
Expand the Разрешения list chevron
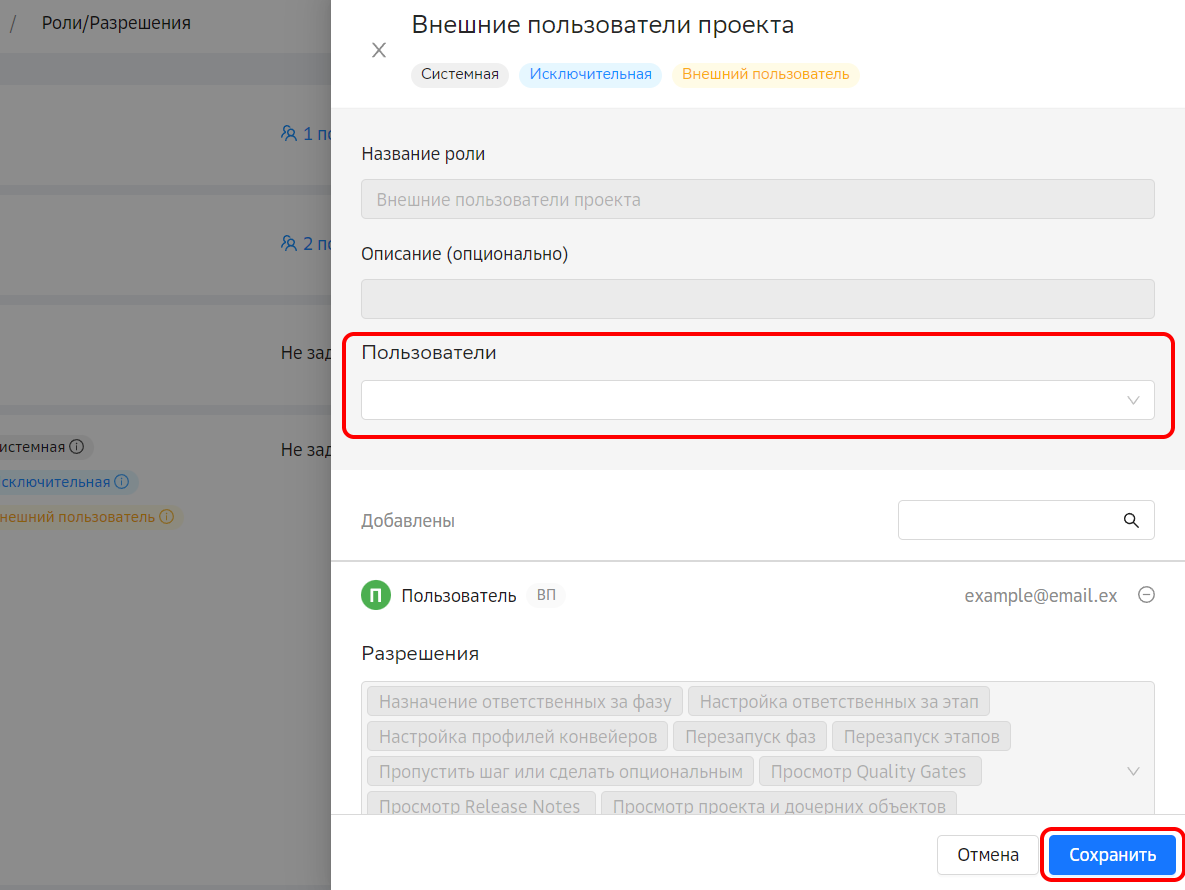tap(1133, 771)
